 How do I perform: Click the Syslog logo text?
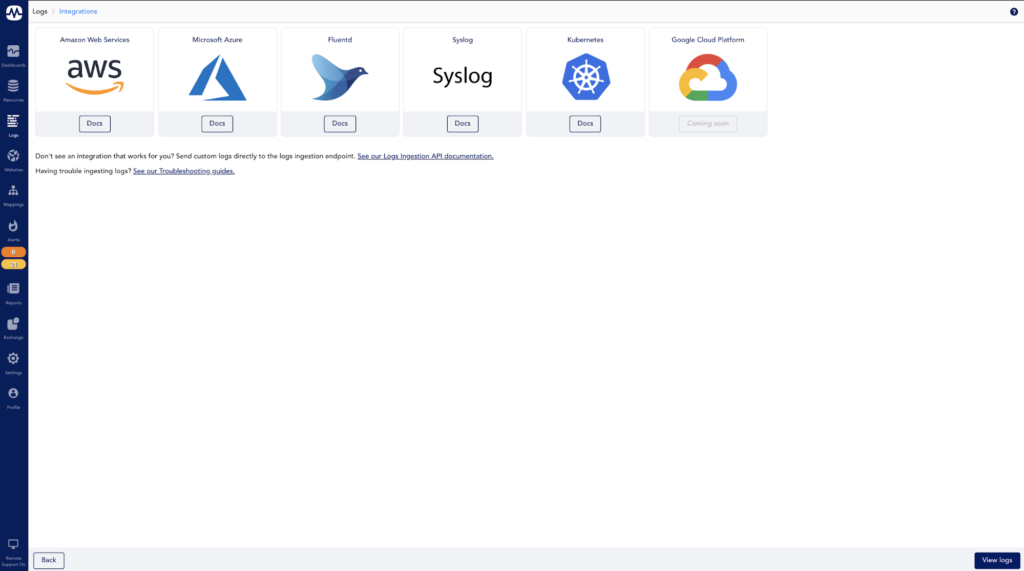[x=462, y=76]
